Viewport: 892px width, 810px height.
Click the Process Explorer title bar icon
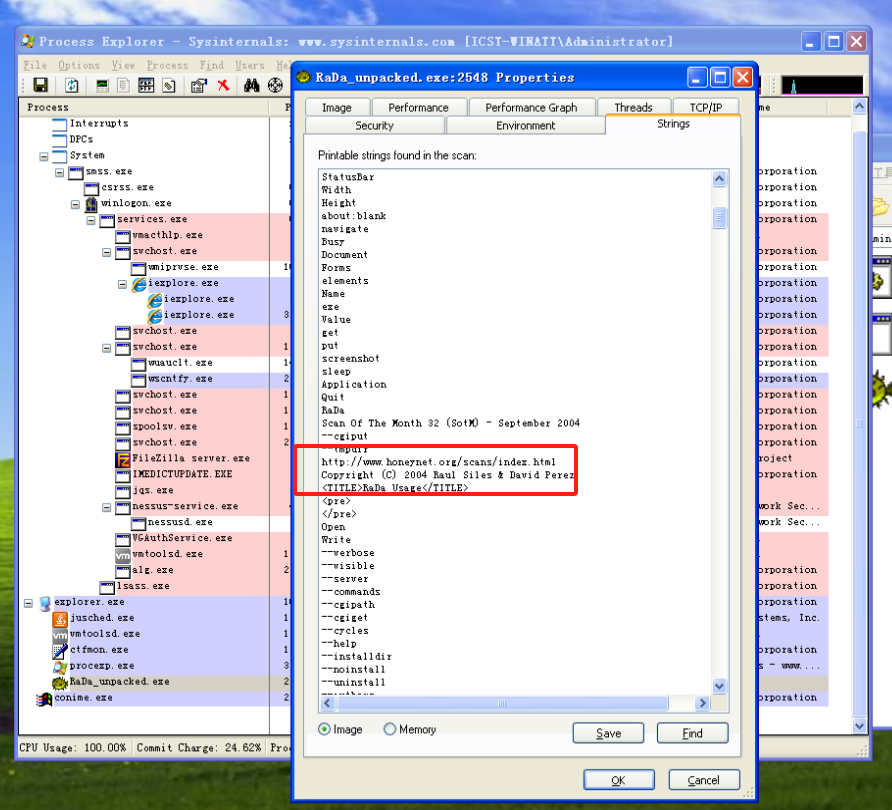28,41
